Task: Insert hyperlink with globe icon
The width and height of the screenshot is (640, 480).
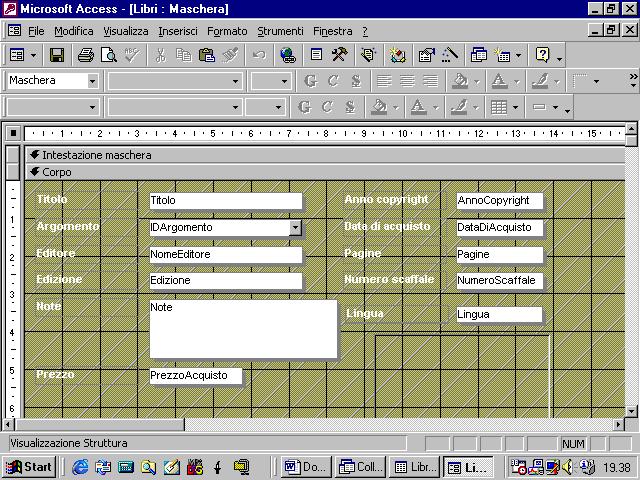Action: coord(288,55)
